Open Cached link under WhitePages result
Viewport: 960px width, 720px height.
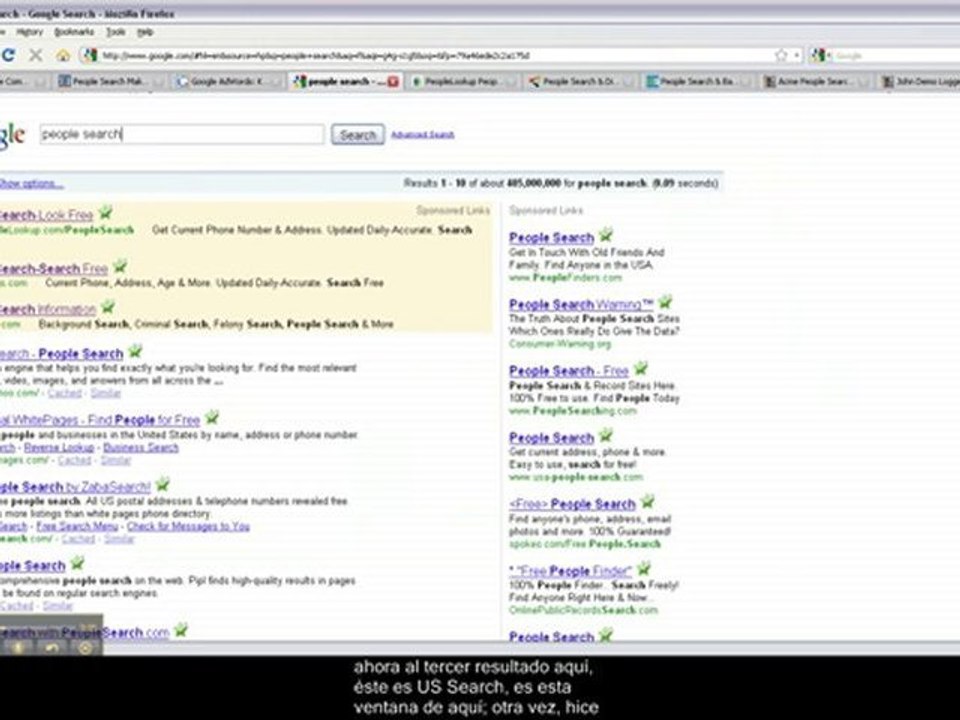click(75, 460)
